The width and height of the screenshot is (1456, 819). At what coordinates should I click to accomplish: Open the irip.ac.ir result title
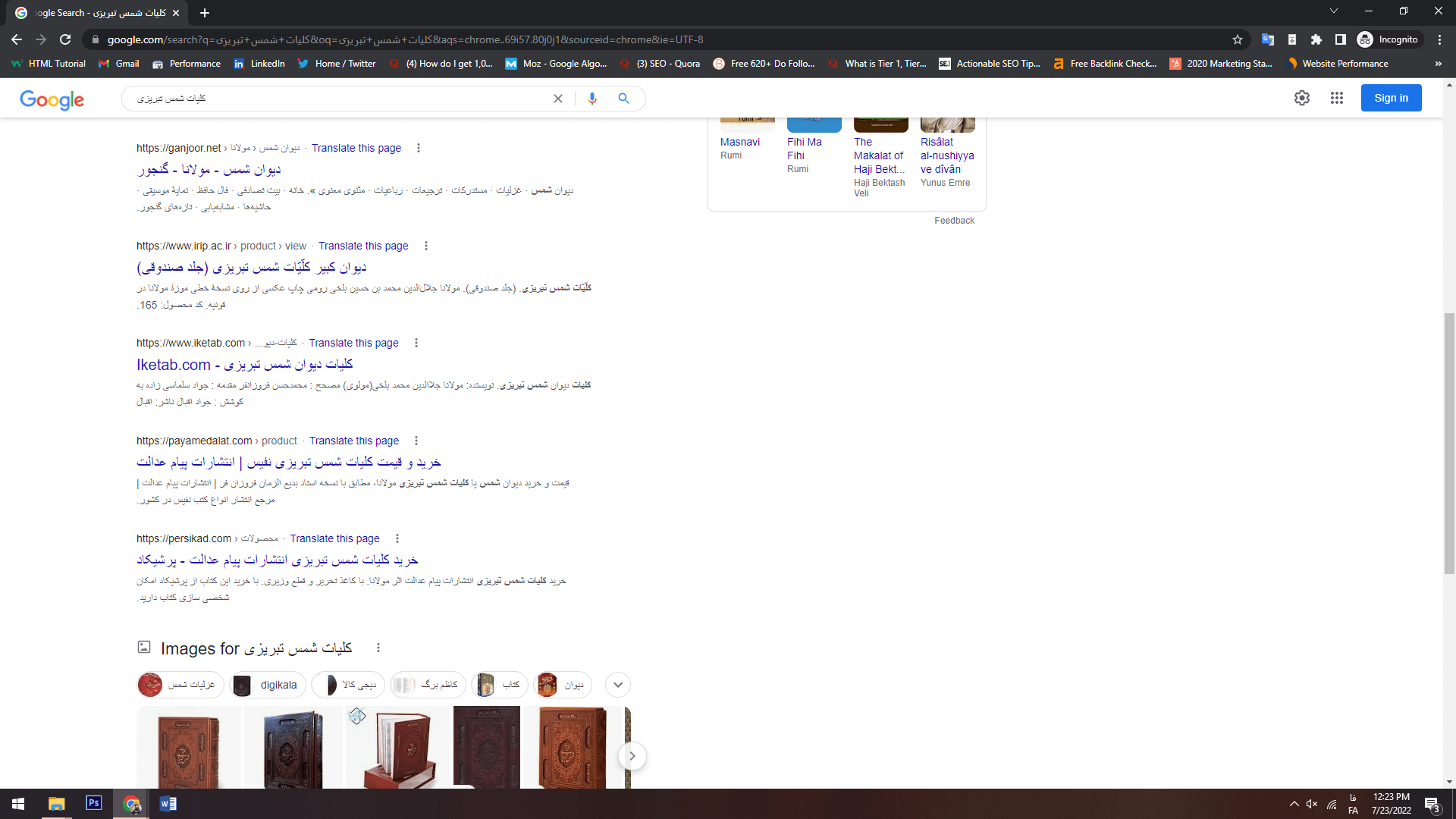tap(252, 267)
